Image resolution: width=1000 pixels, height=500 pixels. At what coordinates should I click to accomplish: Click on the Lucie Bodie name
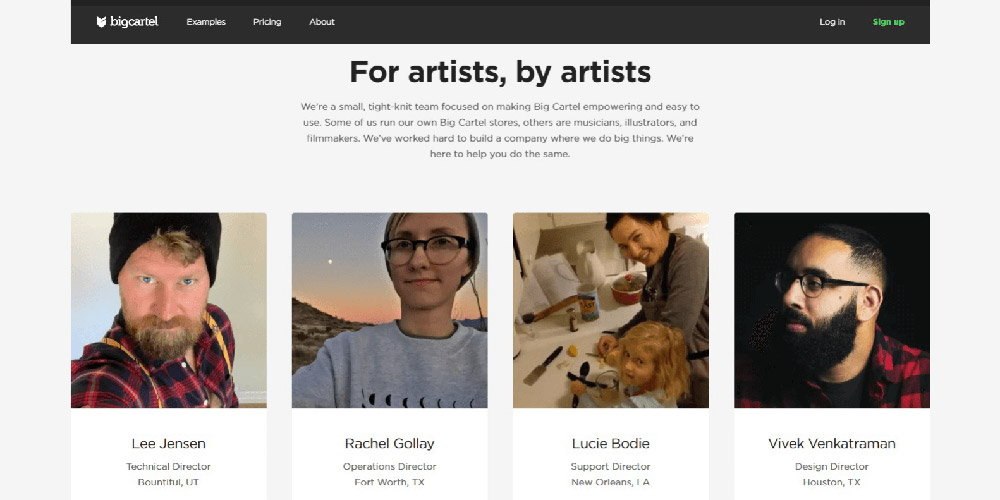point(611,443)
